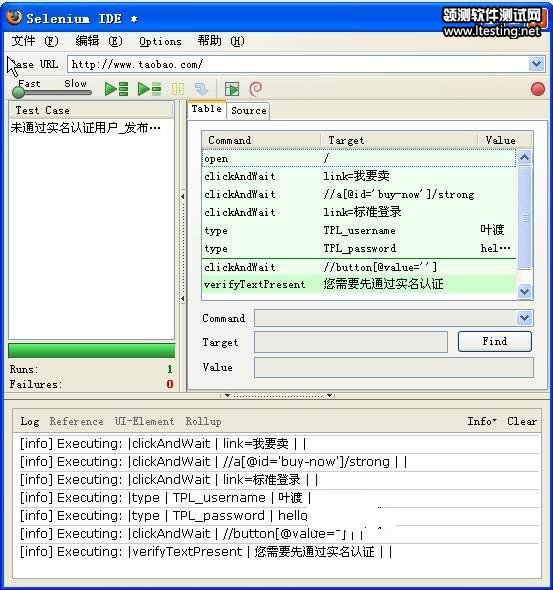Click the Target column header
The image size is (553, 590).
click(x=399, y=140)
